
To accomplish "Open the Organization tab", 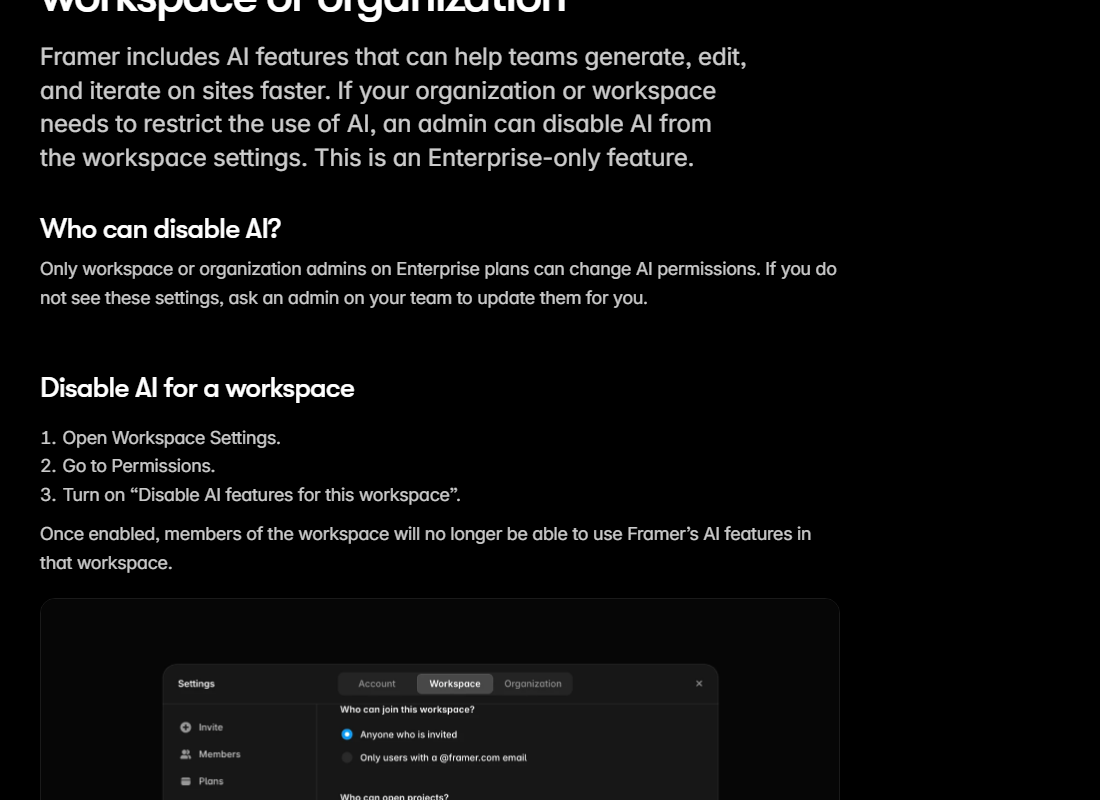I will (x=532, y=684).
